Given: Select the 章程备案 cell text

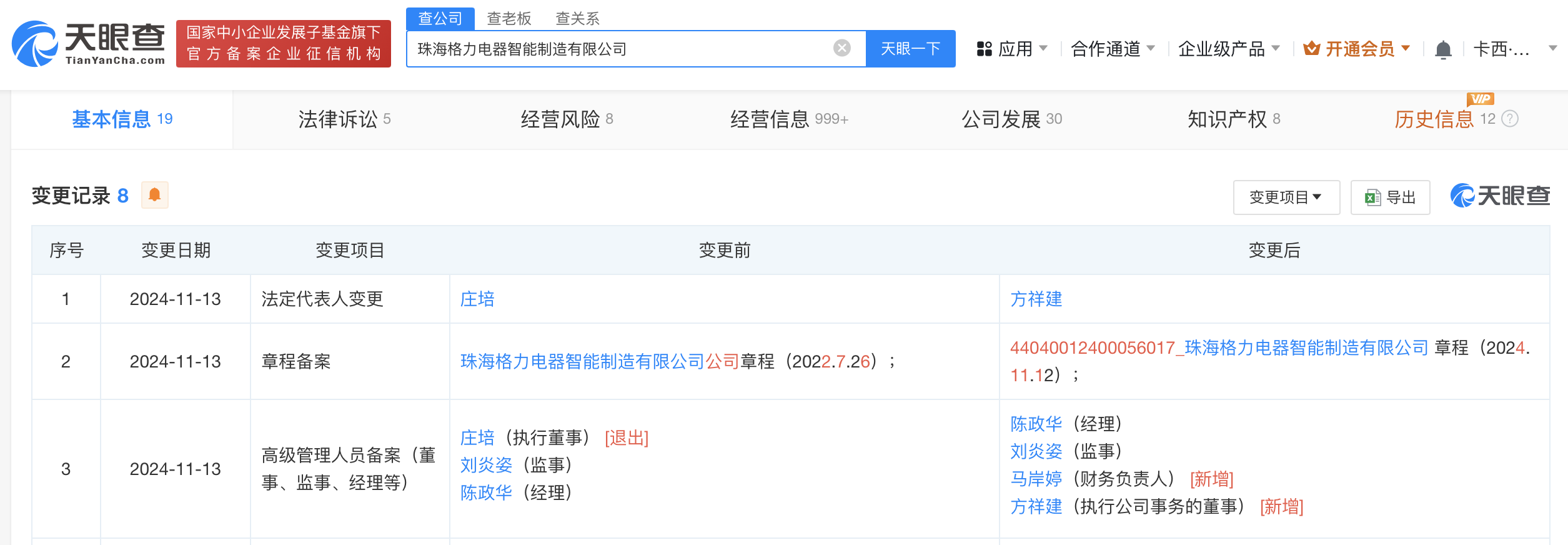Looking at the screenshot, I should click(296, 362).
